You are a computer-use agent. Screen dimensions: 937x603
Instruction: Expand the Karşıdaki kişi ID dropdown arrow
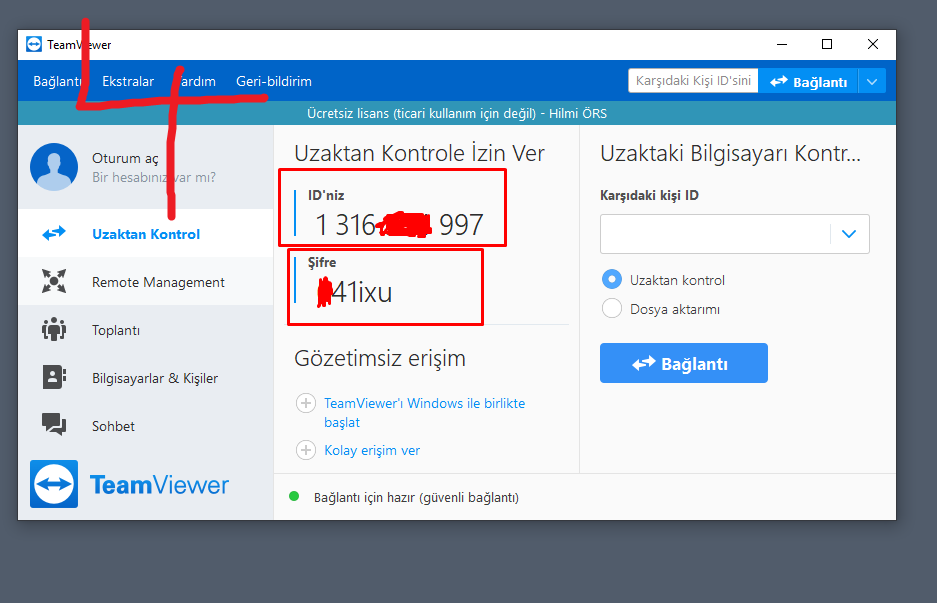tap(849, 234)
